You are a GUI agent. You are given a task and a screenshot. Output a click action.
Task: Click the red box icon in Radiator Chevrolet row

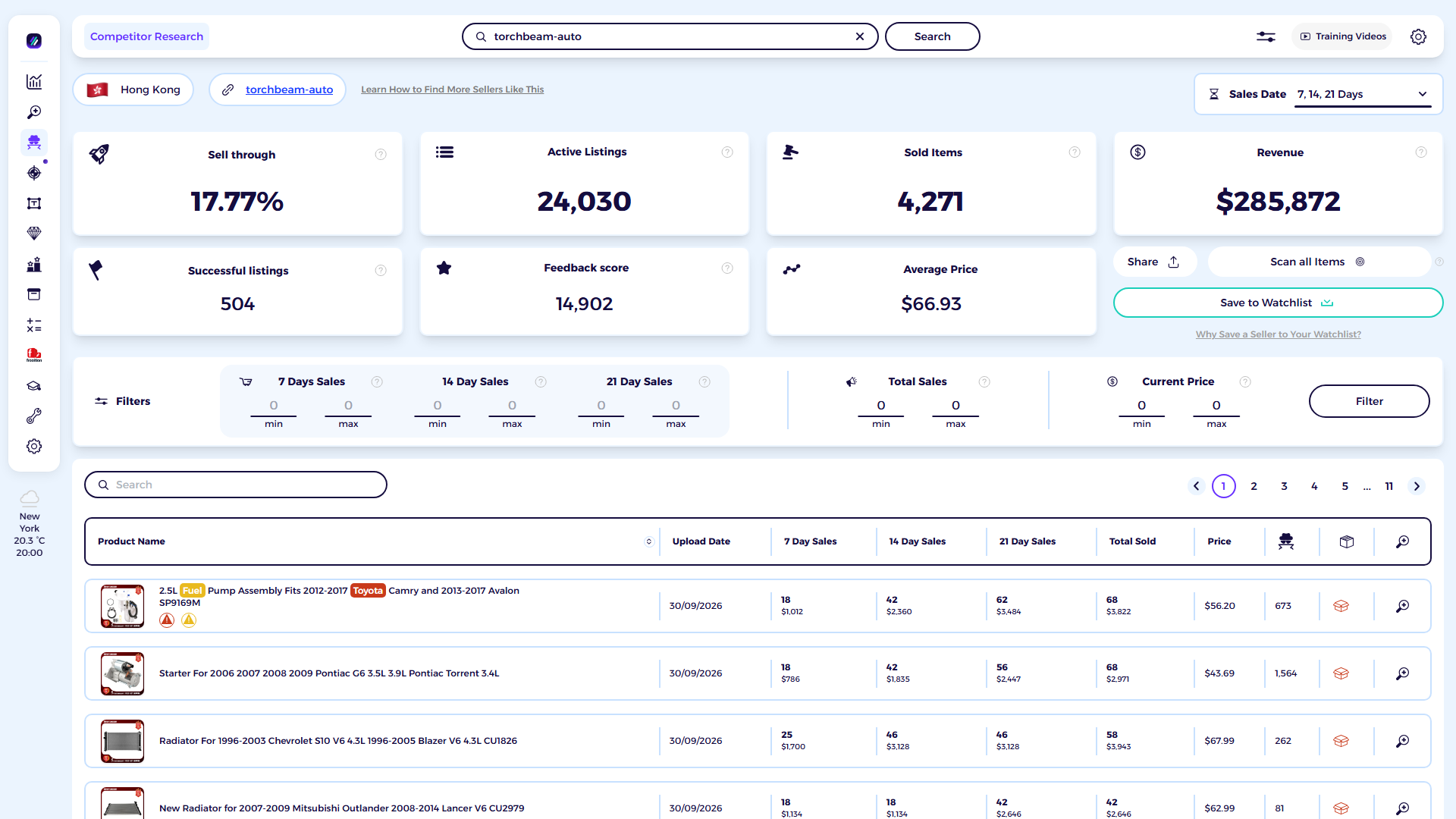click(1341, 741)
